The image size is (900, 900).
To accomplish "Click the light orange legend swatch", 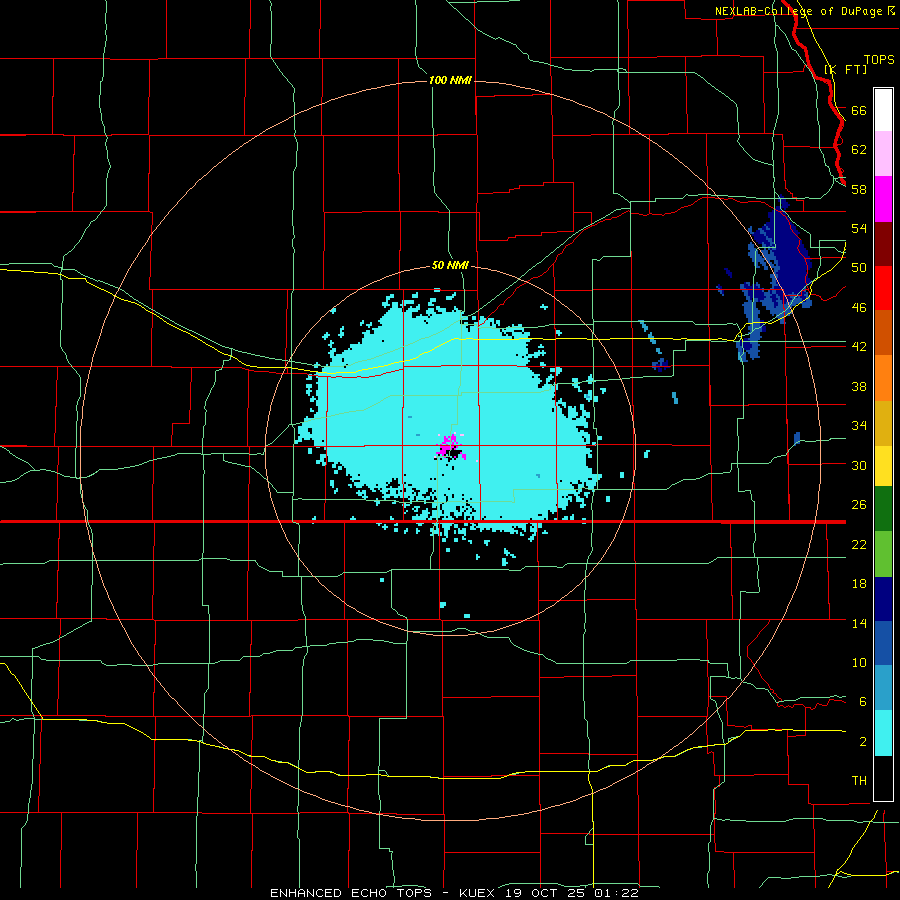I will (x=883, y=377).
